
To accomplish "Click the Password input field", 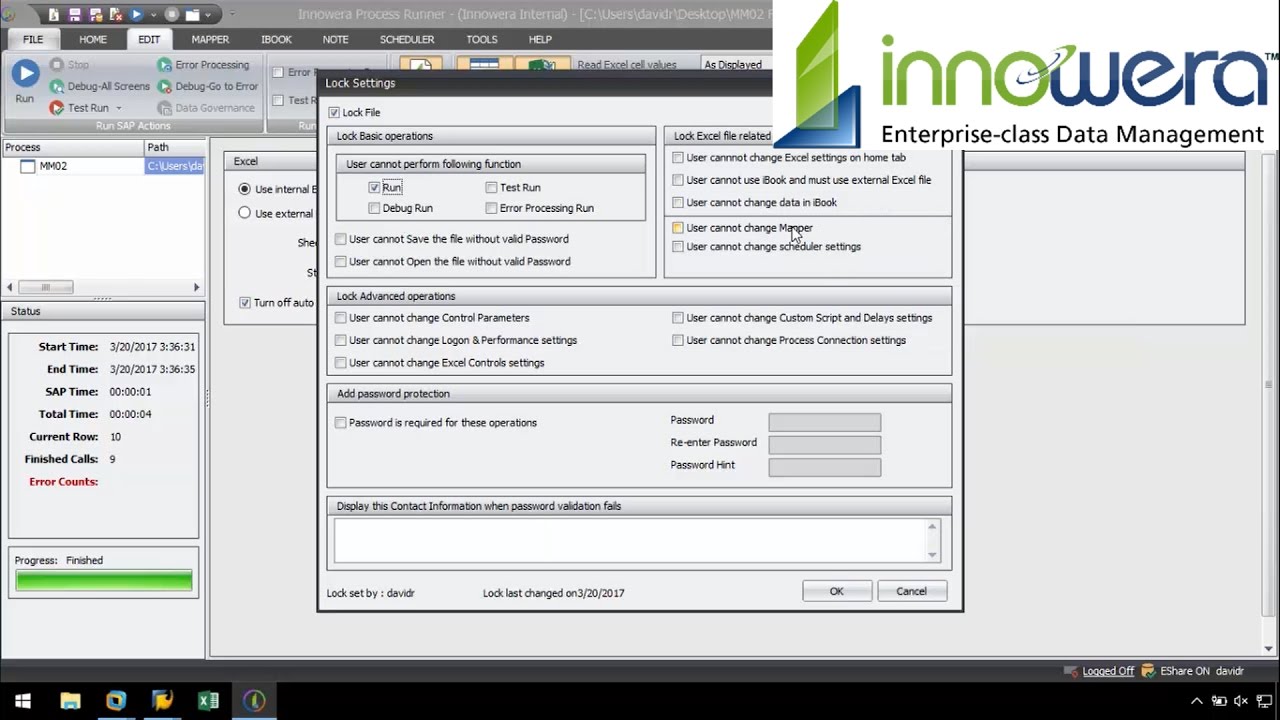I will 825,423.
